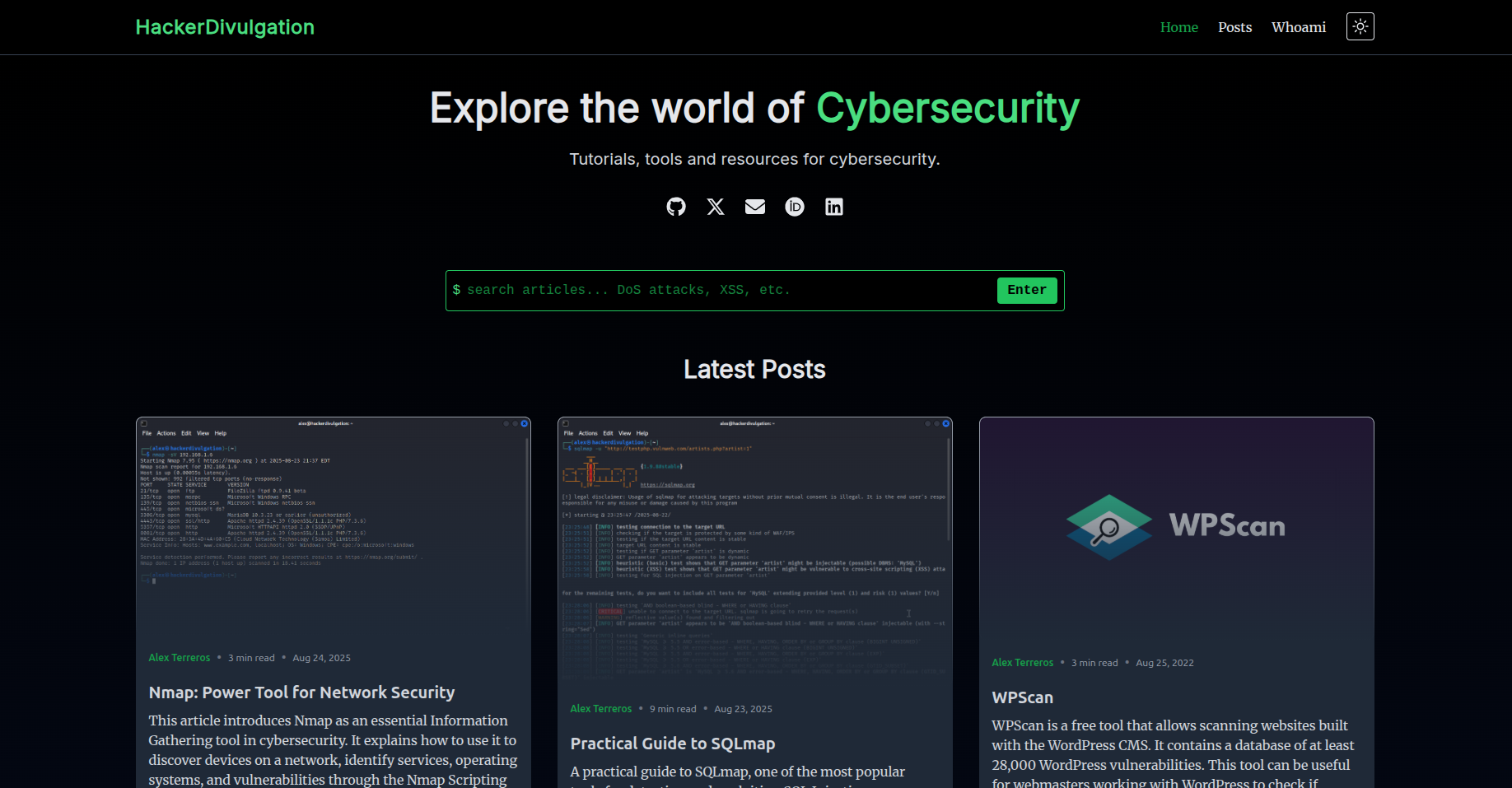Open 'Nmap: Power Tool for Network Security' title
This screenshot has width=1512, height=788.
[x=301, y=692]
